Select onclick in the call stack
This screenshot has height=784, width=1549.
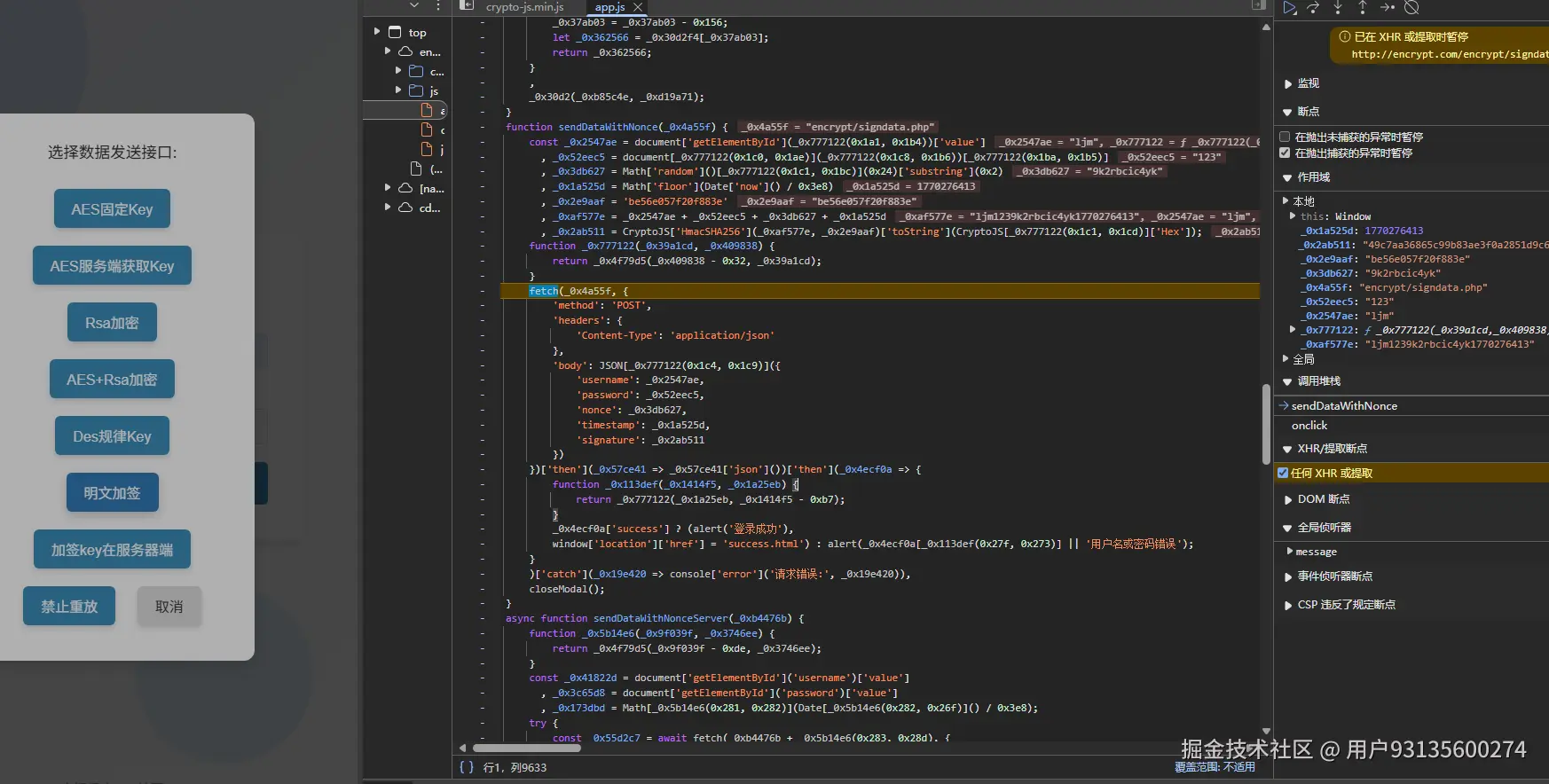1309,426
